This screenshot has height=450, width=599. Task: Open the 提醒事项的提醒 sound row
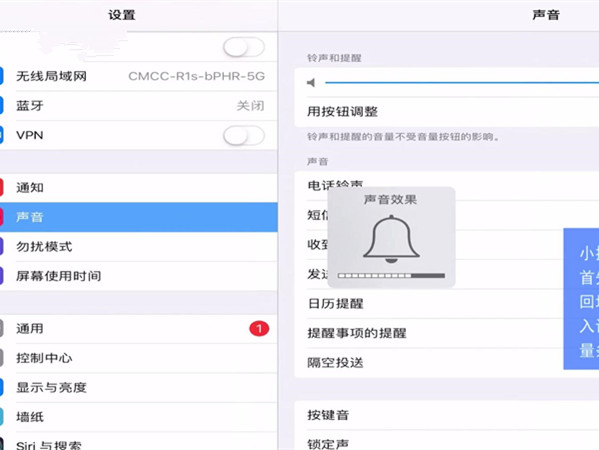click(429, 333)
